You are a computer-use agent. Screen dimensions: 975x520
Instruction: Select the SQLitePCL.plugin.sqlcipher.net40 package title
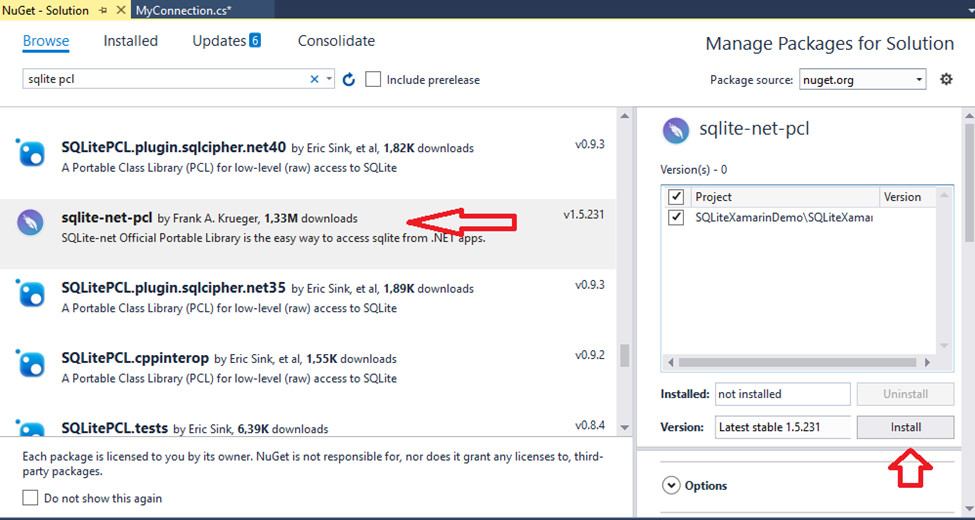(173, 147)
